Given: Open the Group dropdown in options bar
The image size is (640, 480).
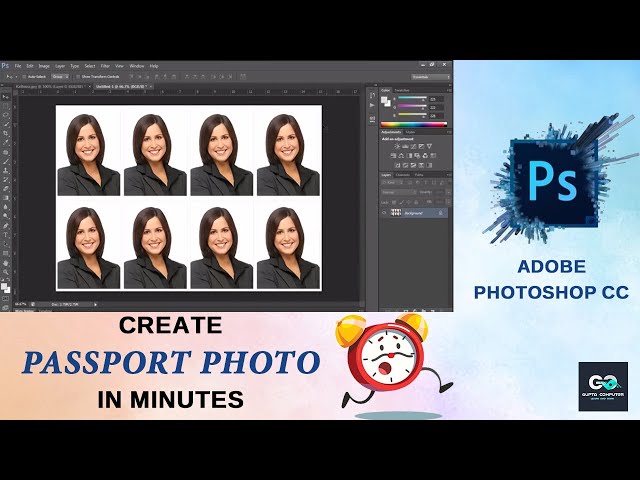Looking at the screenshot, I should pyautogui.click(x=60, y=77).
